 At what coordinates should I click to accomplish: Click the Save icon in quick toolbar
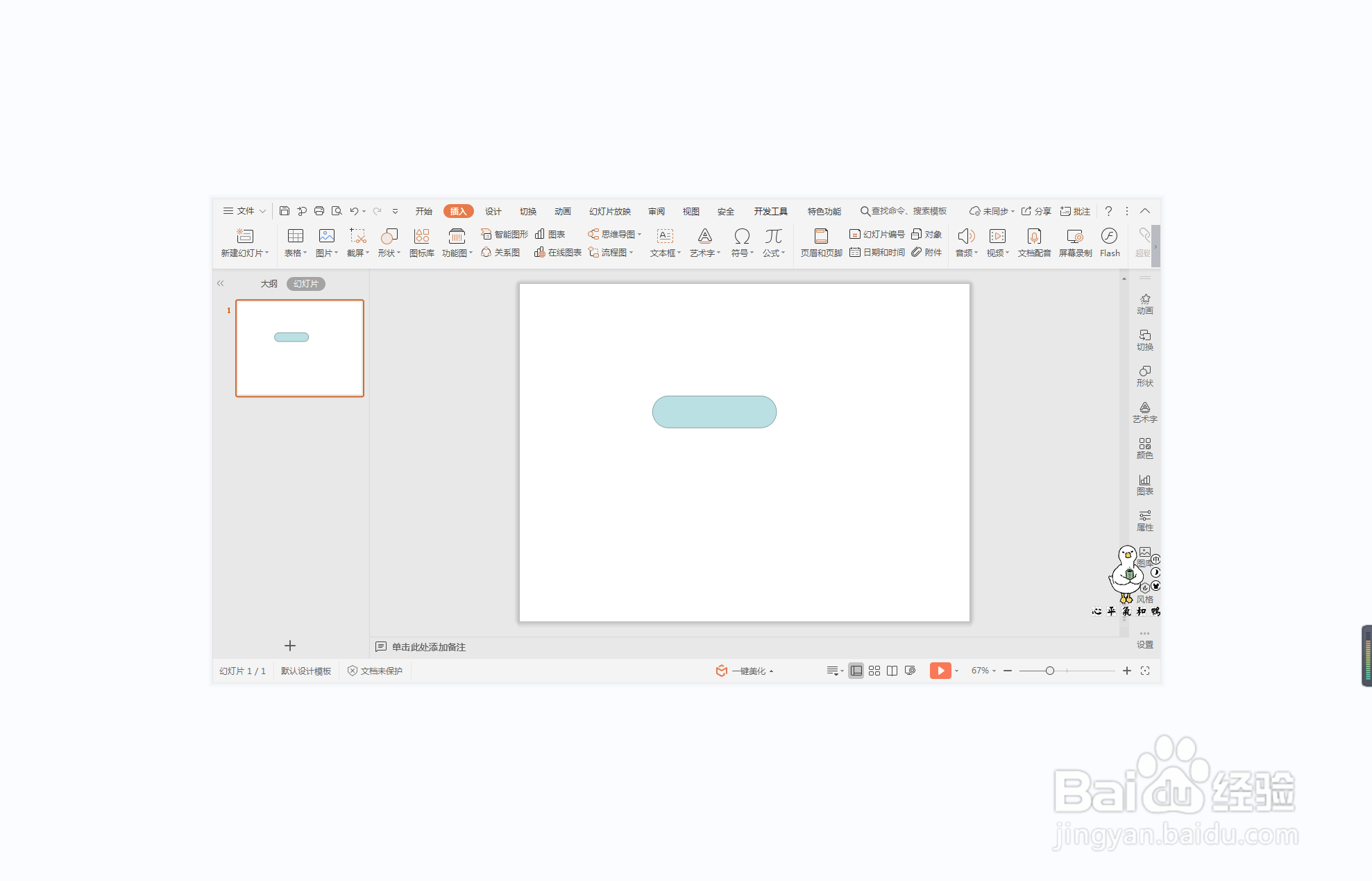(285, 211)
